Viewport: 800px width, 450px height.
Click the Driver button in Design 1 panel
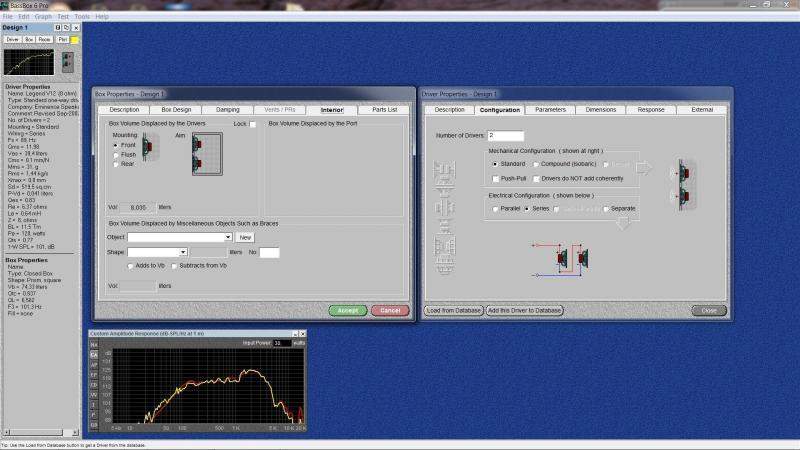pos(13,39)
